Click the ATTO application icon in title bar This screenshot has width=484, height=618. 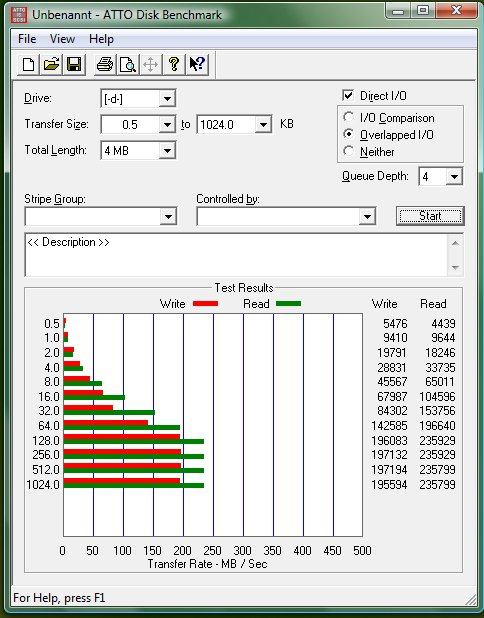click(19, 15)
